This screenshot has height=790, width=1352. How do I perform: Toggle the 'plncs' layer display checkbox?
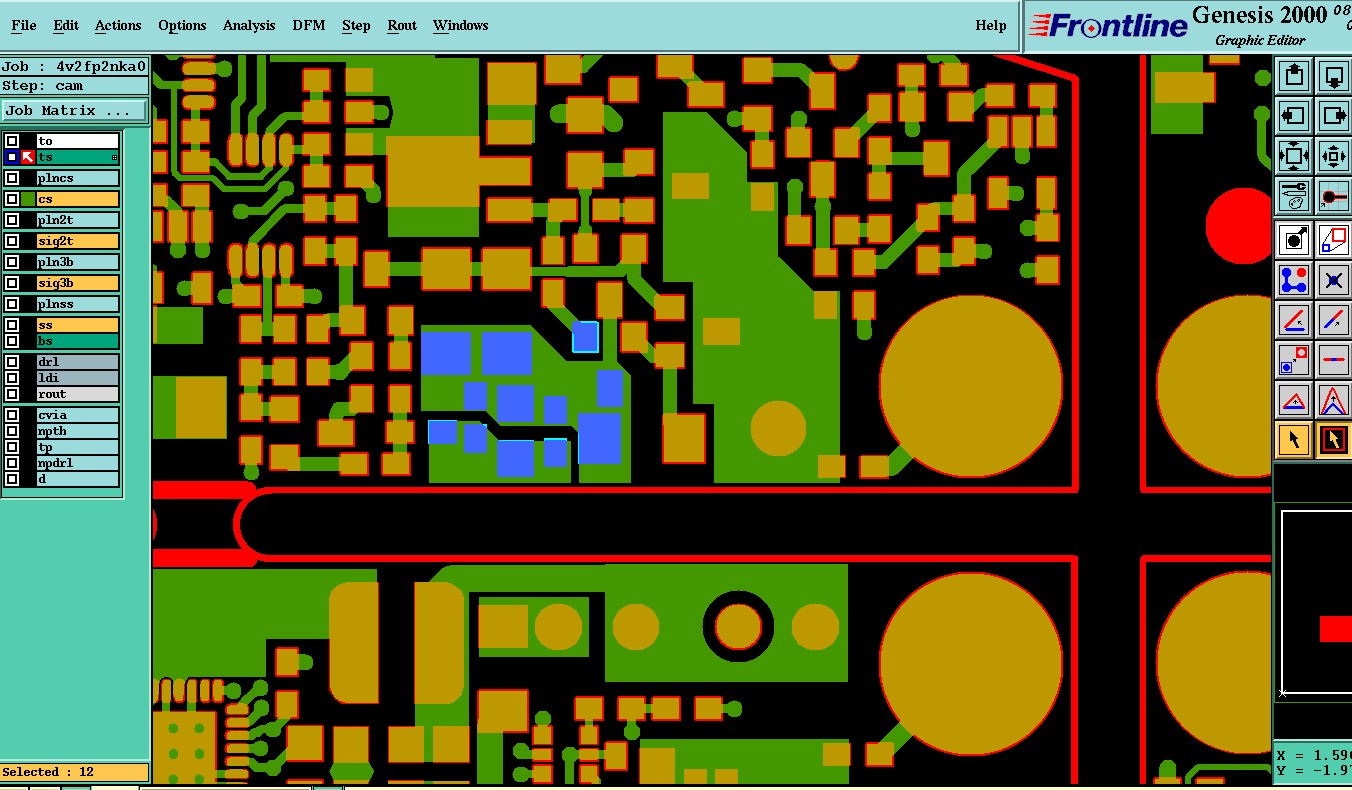pos(12,178)
